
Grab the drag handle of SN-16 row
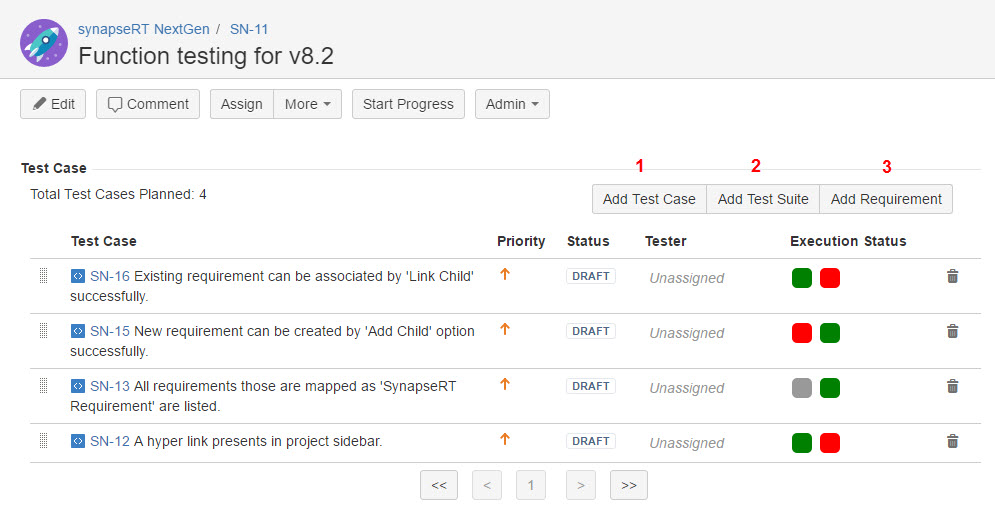click(x=44, y=276)
